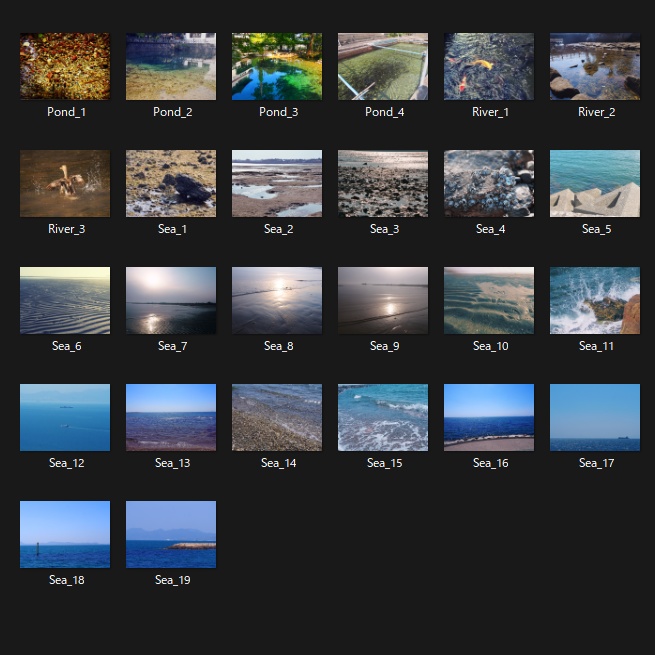Click the 'Pond_2' file name label
Screen dimensions: 655x655
173,112
